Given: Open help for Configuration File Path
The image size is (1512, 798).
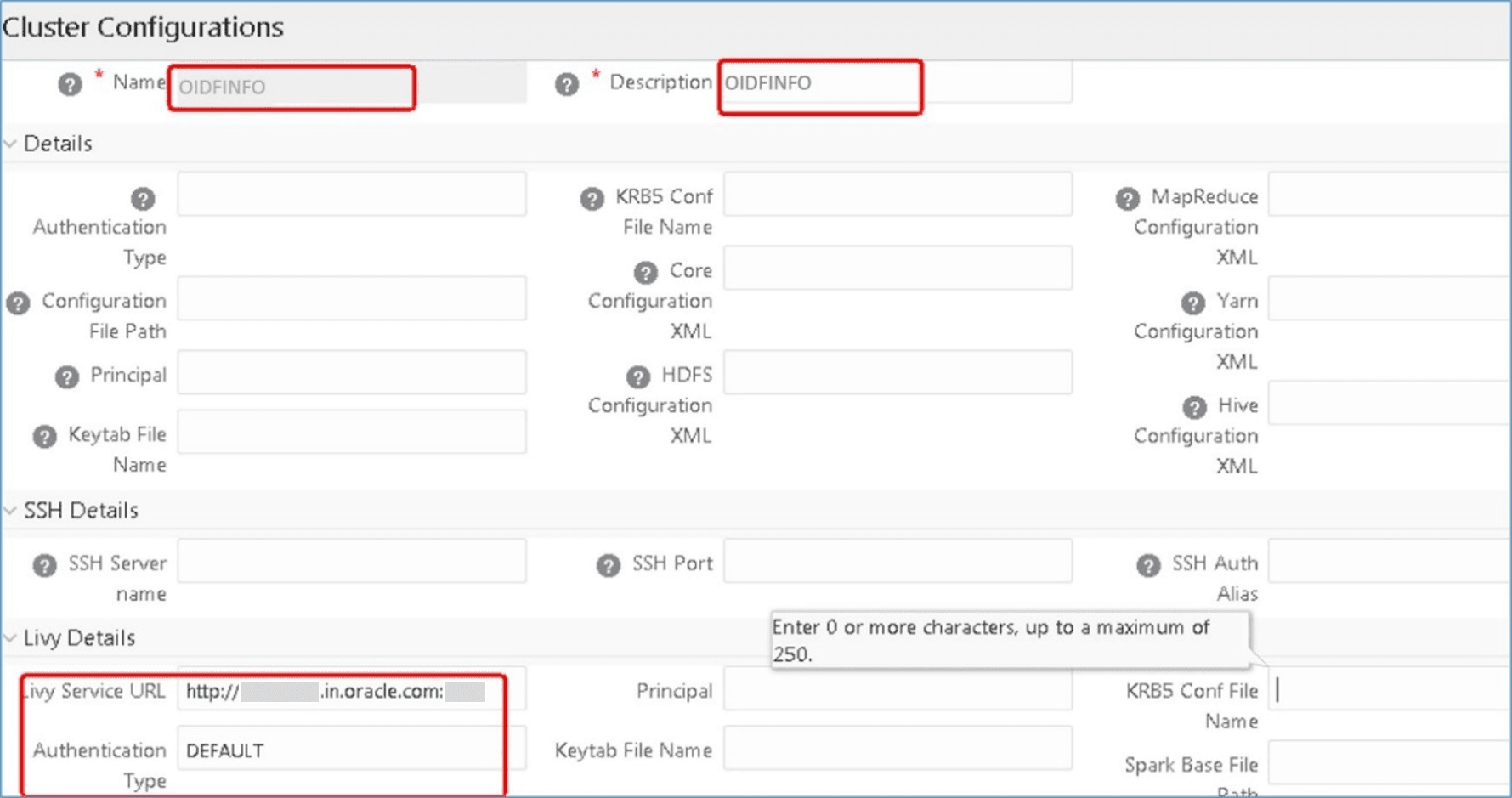Looking at the screenshot, I should (x=17, y=302).
